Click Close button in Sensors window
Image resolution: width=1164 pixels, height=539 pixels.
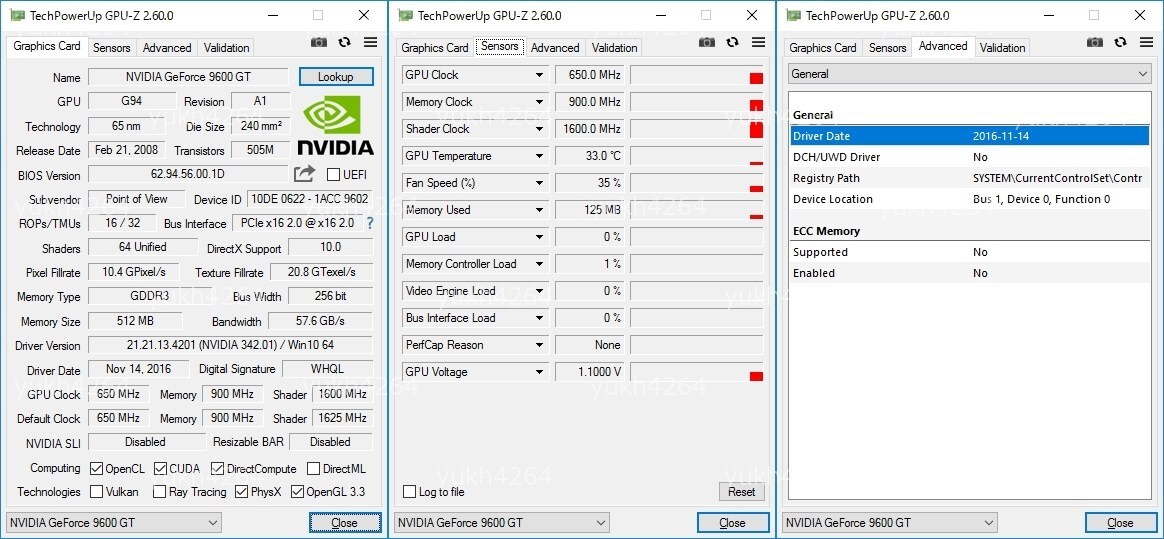pyautogui.click(x=733, y=523)
